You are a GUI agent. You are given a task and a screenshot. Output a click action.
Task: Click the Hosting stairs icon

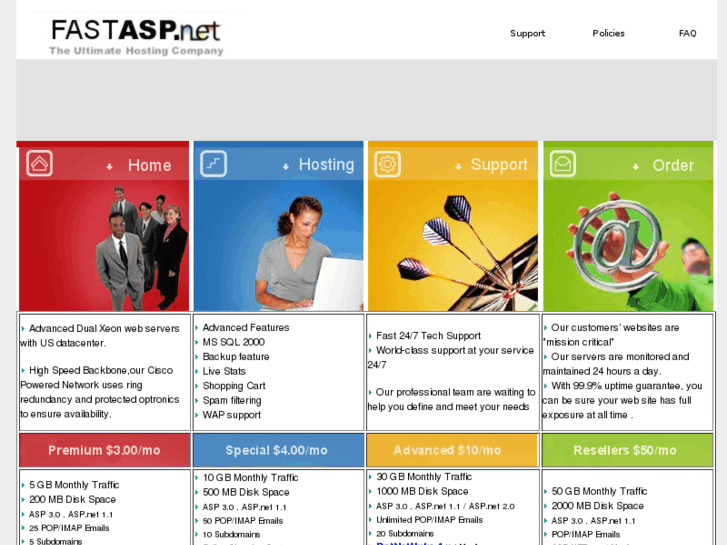tap(213, 163)
